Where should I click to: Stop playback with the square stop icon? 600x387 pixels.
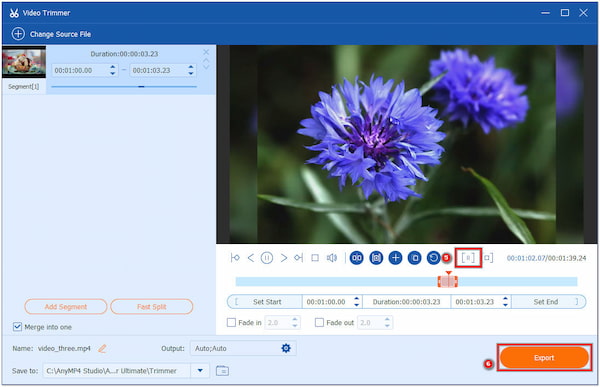[315, 258]
